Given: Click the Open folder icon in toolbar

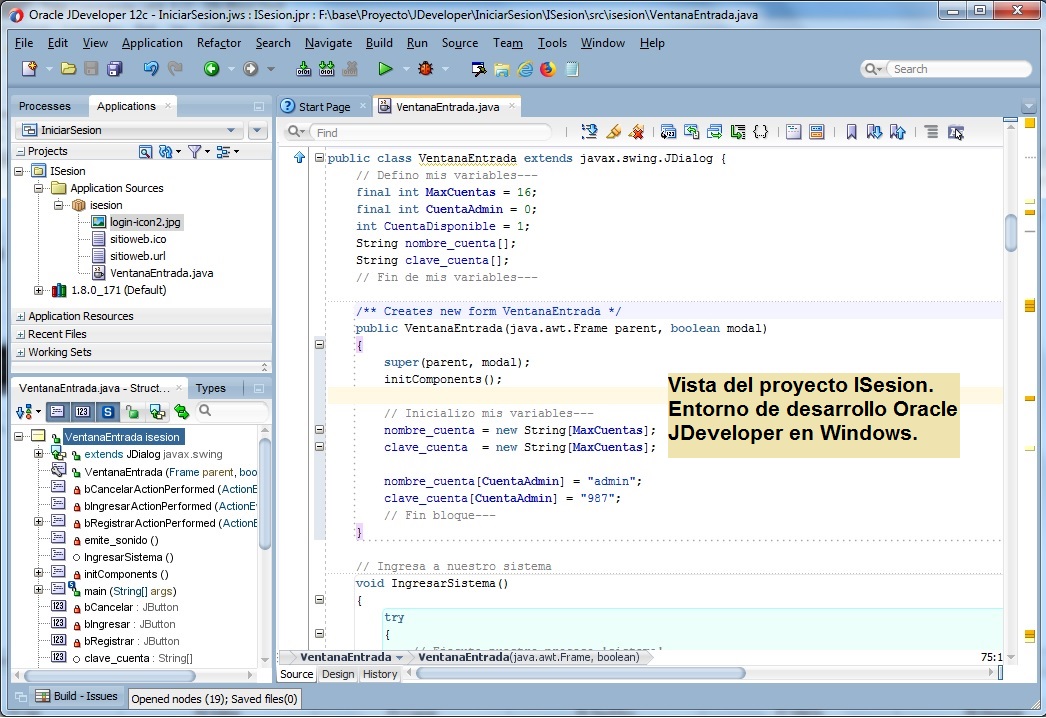Looking at the screenshot, I should (x=68, y=69).
